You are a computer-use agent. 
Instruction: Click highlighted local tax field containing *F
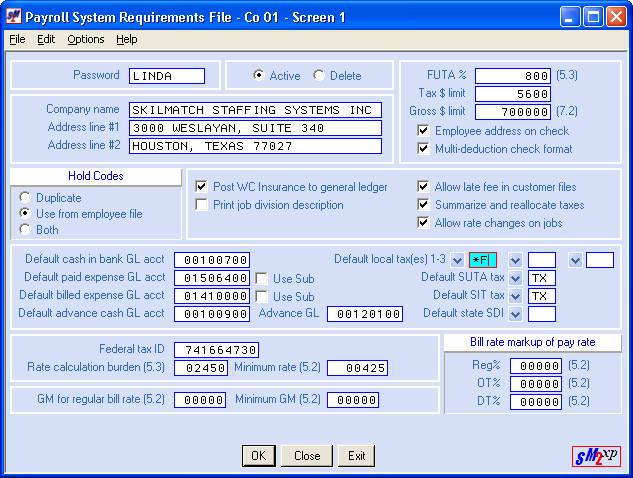483,260
